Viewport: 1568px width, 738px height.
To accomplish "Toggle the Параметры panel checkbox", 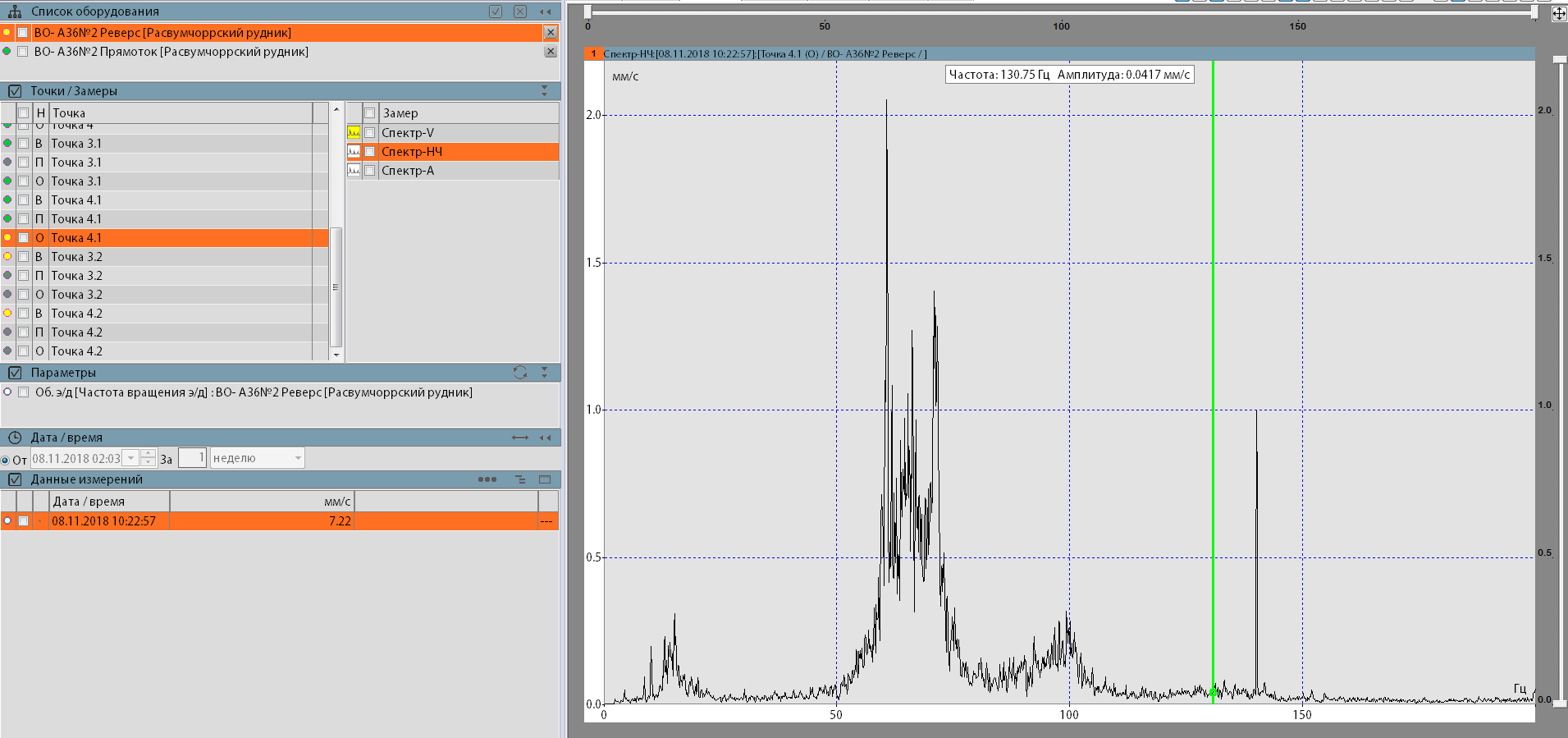I will click(15, 373).
